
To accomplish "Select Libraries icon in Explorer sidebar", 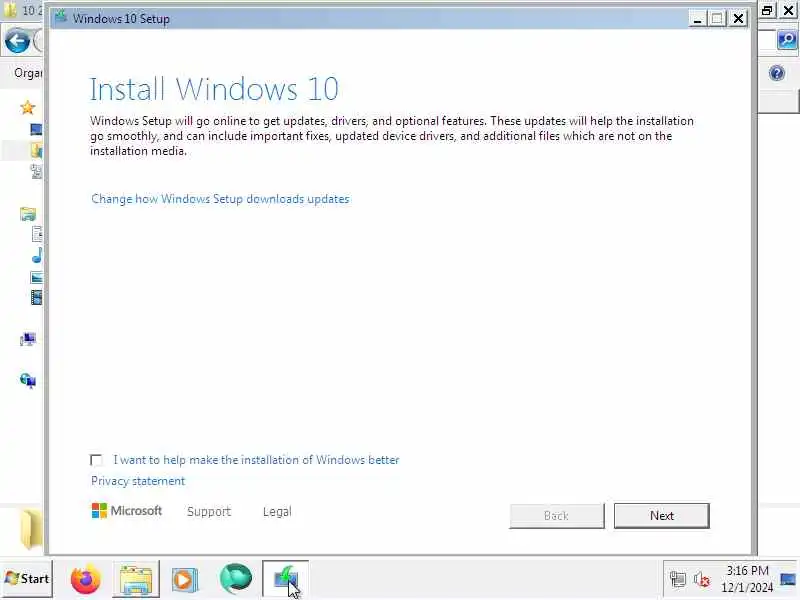I will 28,214.
